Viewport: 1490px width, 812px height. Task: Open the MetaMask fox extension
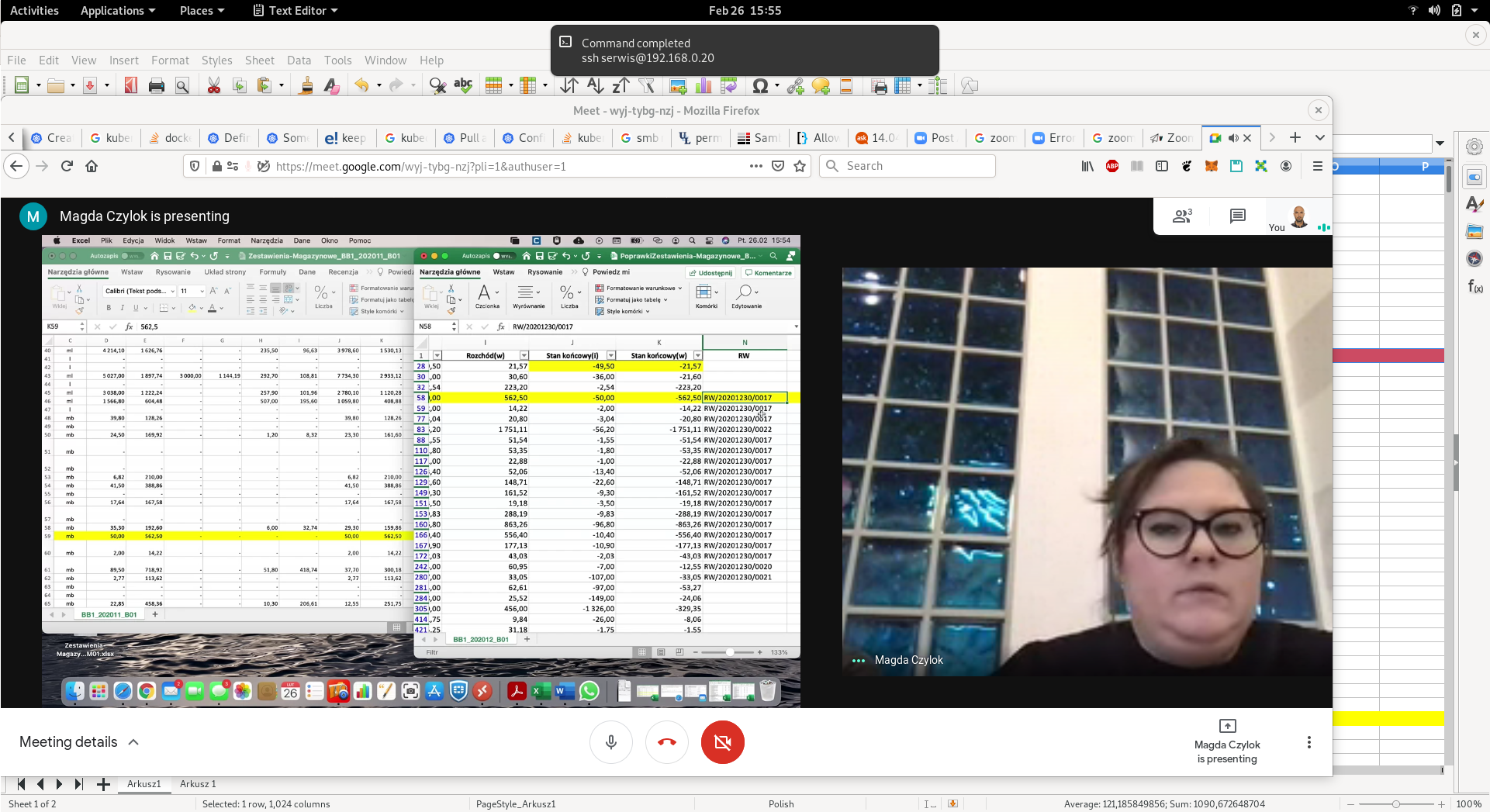(1212, 166)
